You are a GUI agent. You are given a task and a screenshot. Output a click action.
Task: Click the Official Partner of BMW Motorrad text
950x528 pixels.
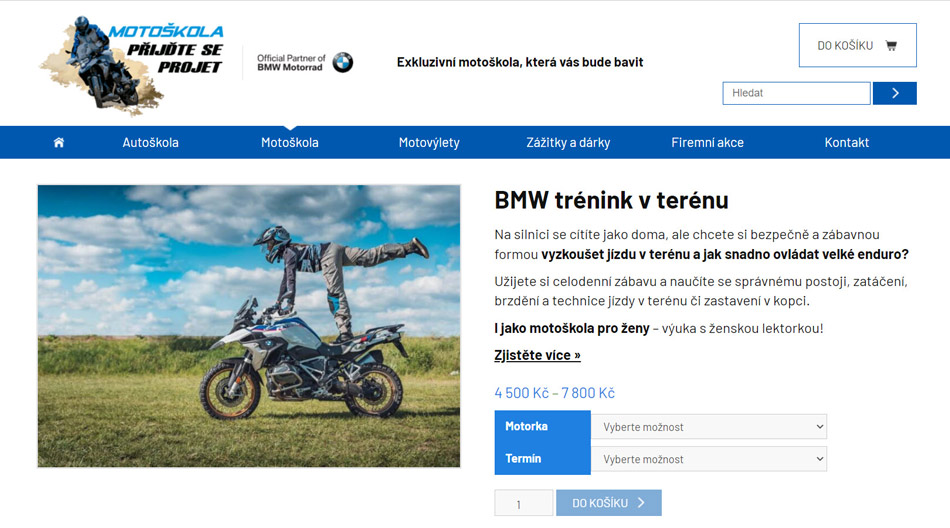coord(291,62)
